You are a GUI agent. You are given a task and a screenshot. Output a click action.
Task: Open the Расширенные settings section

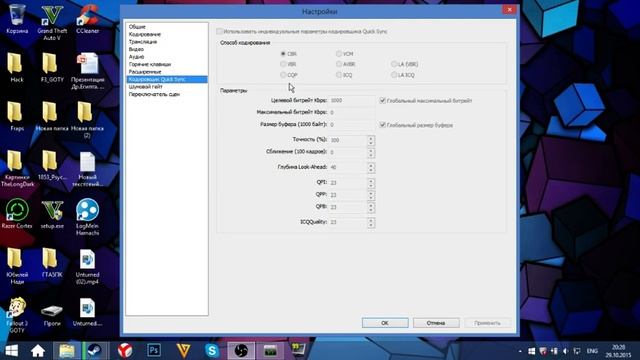(x=145, y=71)
